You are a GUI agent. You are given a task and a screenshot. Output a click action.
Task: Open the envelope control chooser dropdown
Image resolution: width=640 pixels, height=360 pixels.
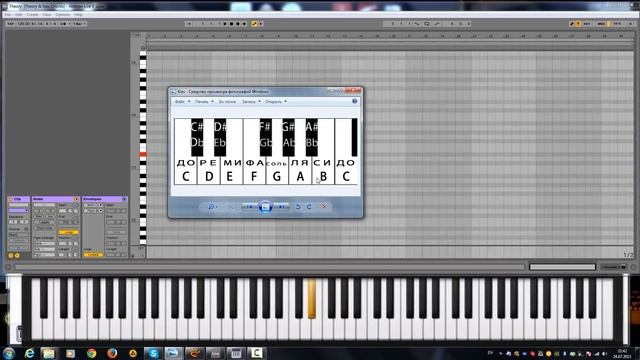(x=93, y=211)
